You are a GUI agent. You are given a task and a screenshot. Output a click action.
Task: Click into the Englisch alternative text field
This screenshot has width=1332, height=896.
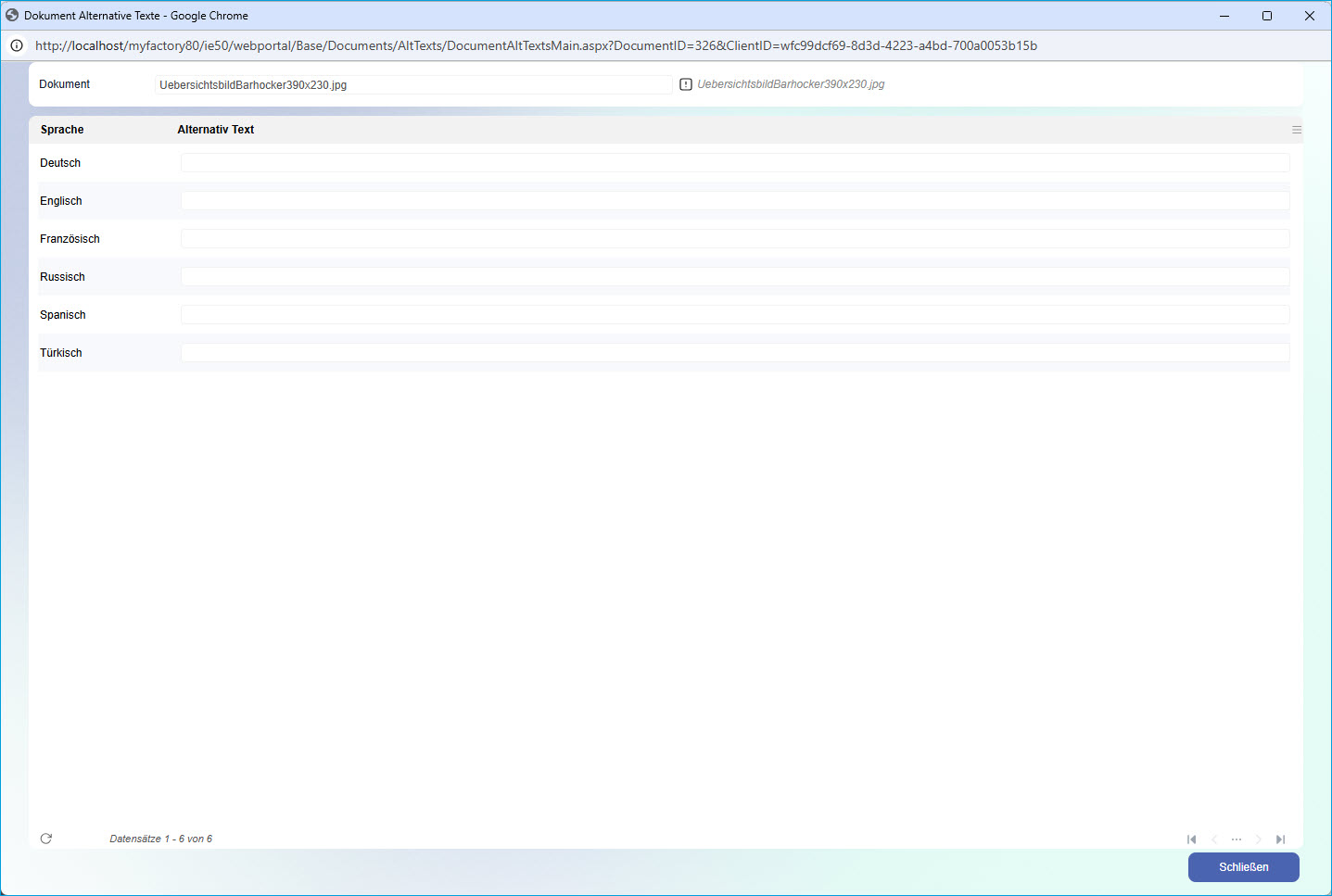tap(734, 201)
